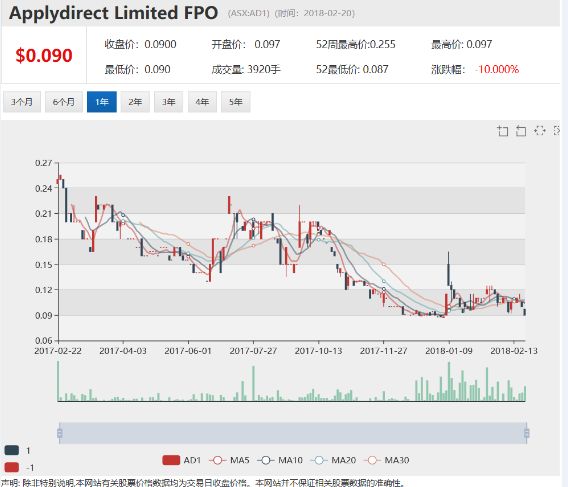Screen dimensions: 568x487
Task: Toggle the MA10 line in legend
Action: point(280,460)
